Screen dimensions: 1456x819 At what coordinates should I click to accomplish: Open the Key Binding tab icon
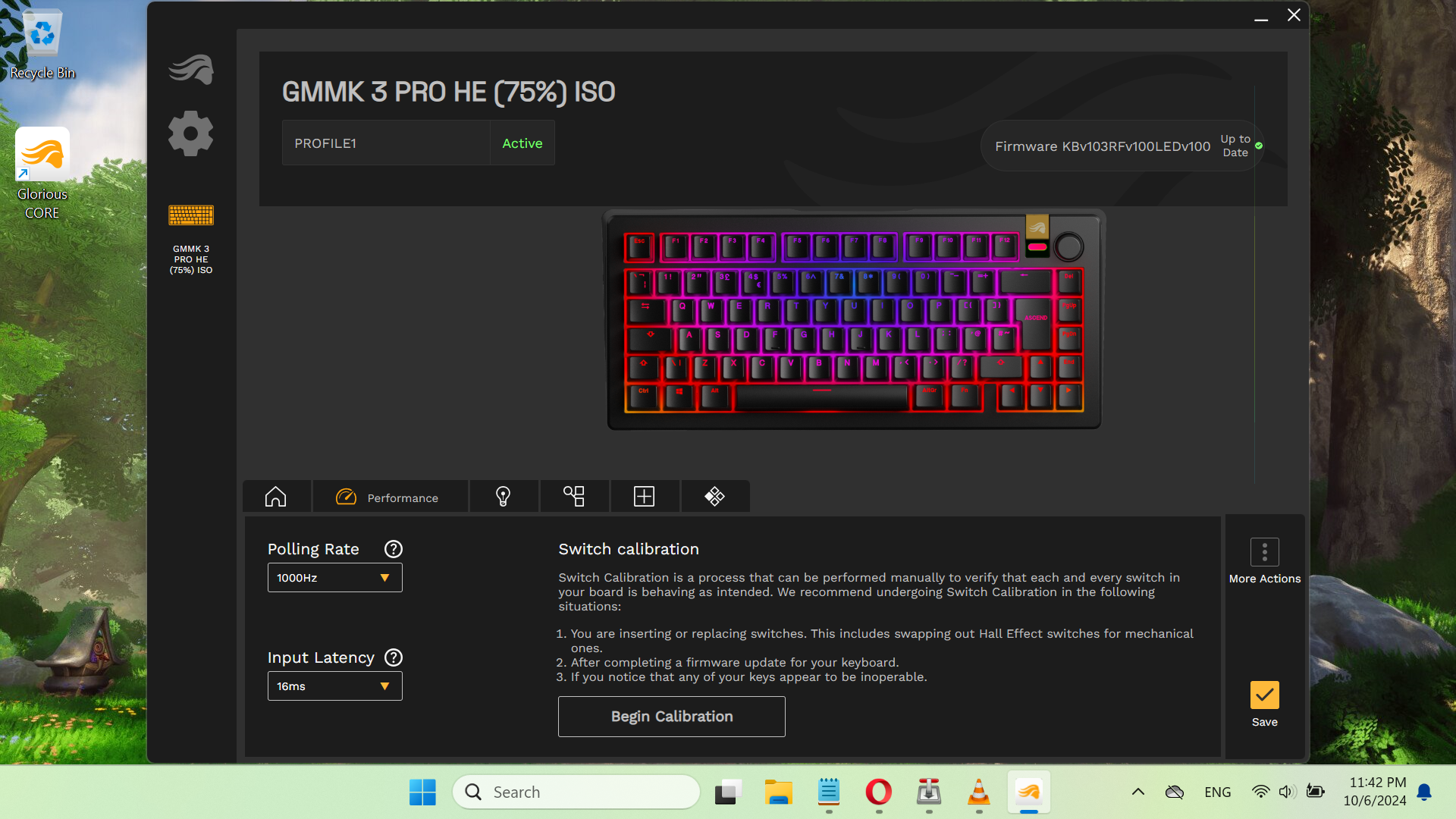(x=573, y=497)
